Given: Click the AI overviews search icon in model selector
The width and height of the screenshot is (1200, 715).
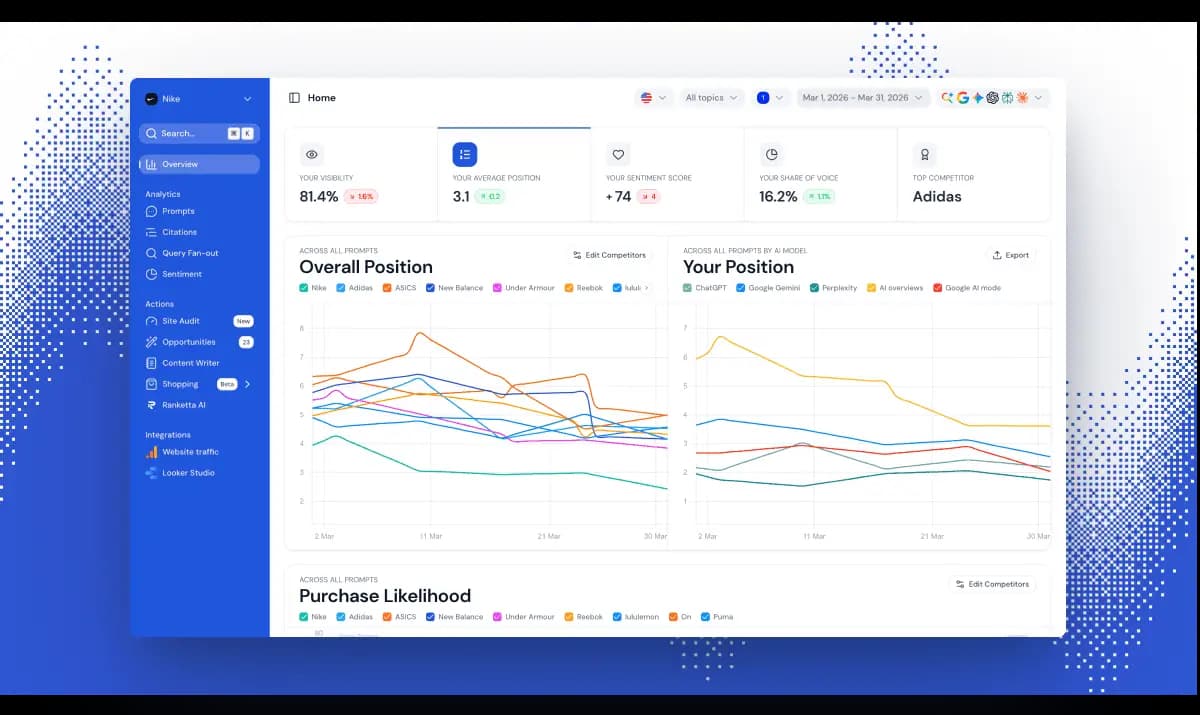Looking at the screenshot, I should (948, 98).
